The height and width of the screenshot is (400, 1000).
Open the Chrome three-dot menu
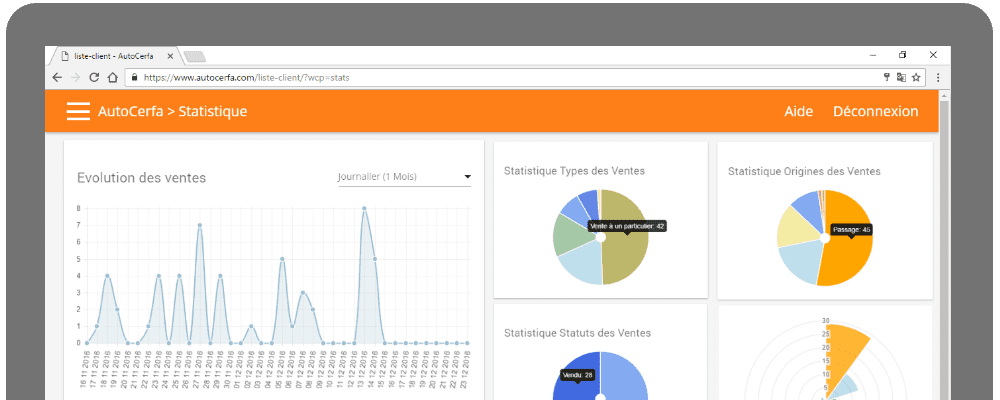[938, 77]
